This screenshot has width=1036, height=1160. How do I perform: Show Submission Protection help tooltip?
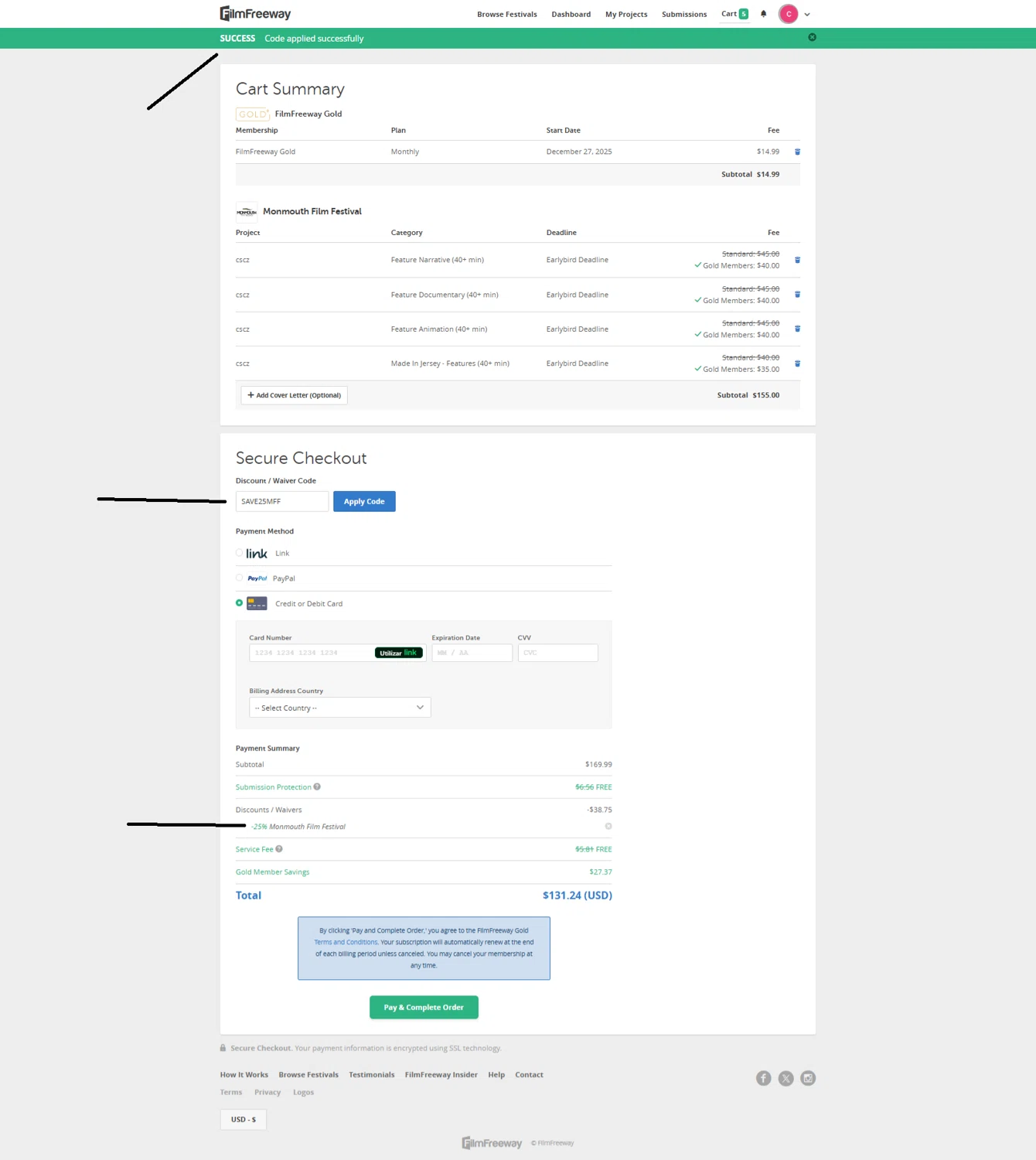coord(317,786)
